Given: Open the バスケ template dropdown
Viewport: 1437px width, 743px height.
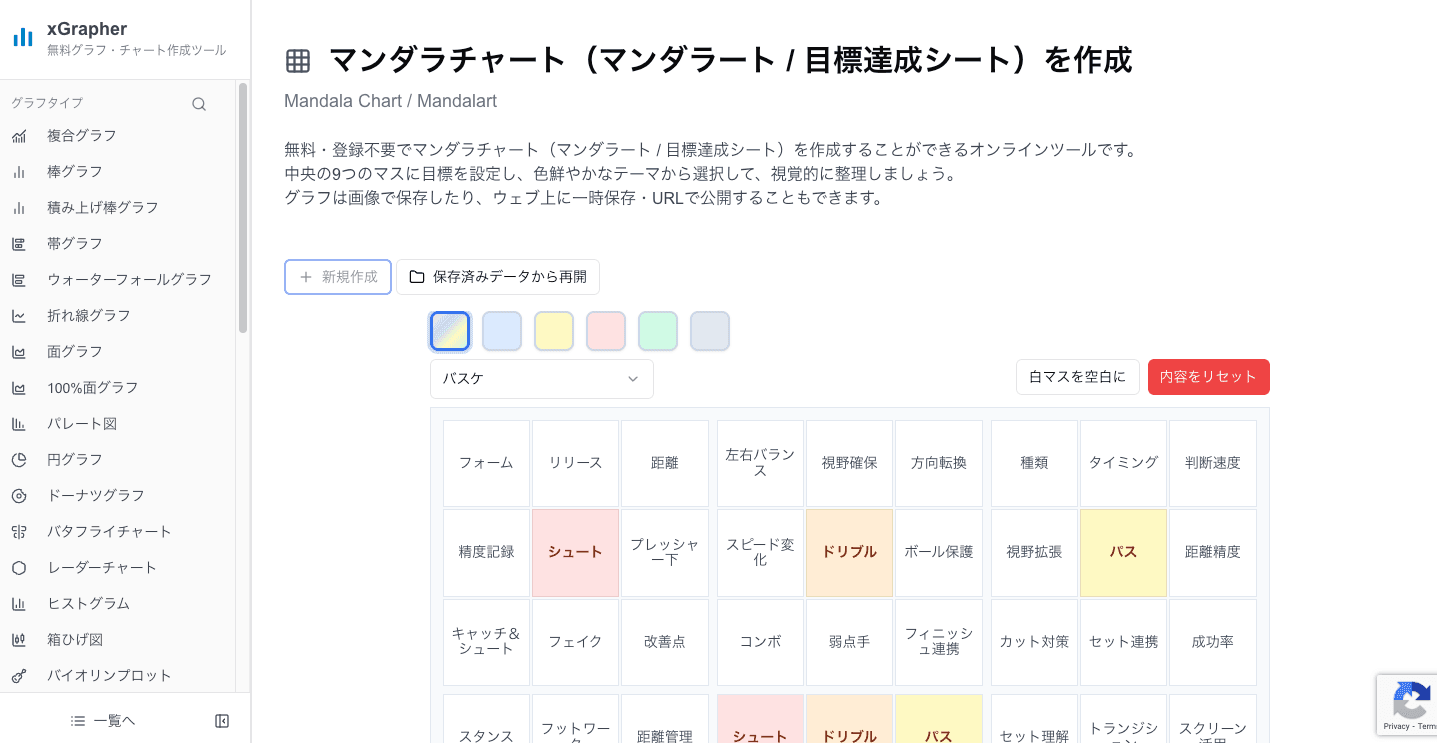Looking at the screenshot, I should click(x=541, y=378).
